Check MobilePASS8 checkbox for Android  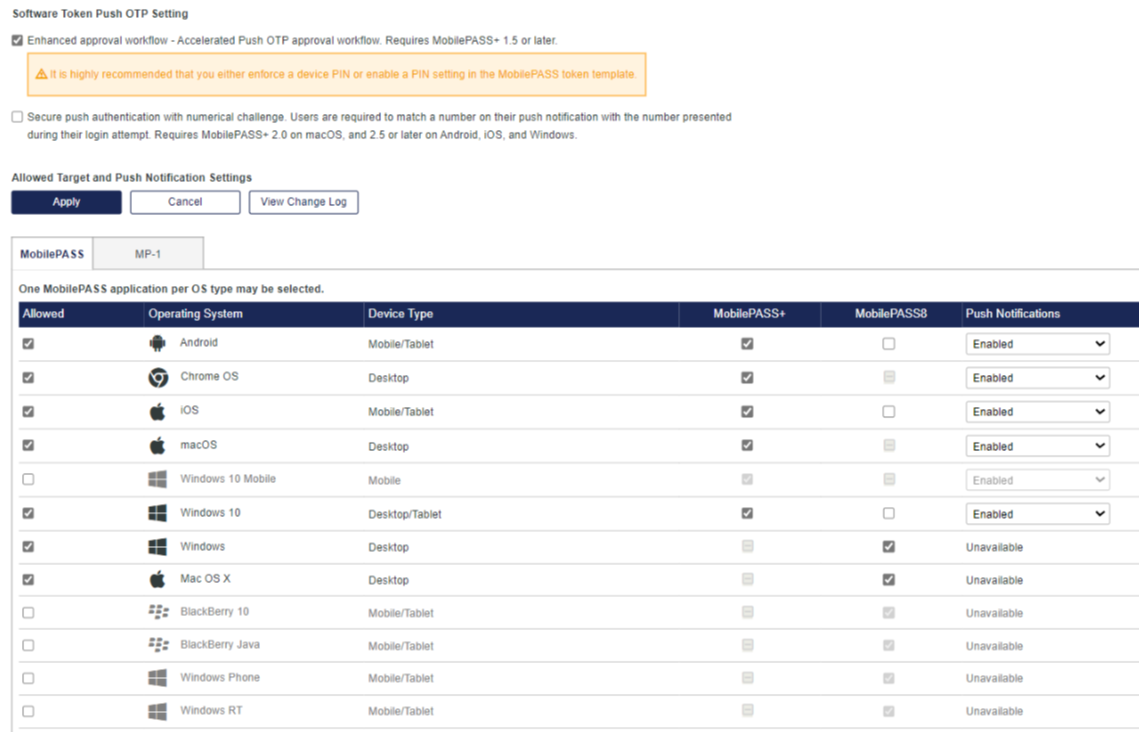coord(888,344)
